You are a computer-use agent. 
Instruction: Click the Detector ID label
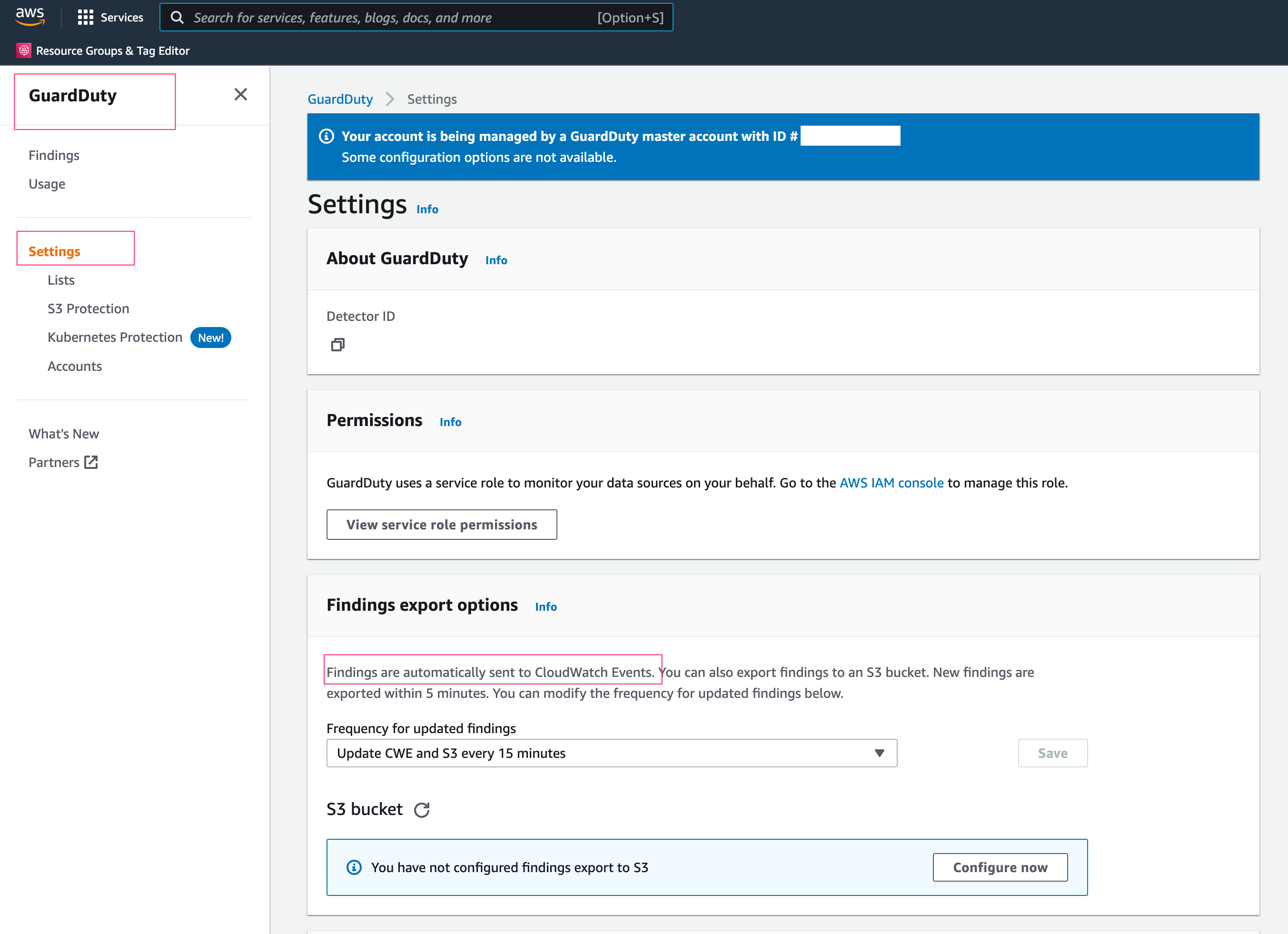pos(361,316)
